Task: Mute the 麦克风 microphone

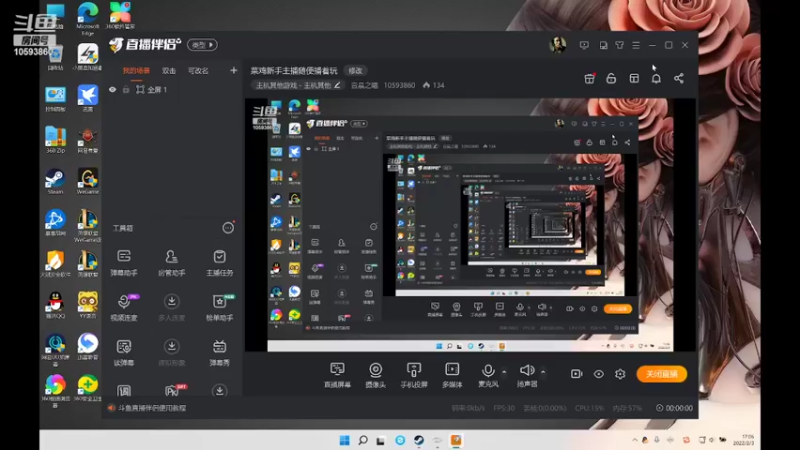Action: (x=488, y=375)
